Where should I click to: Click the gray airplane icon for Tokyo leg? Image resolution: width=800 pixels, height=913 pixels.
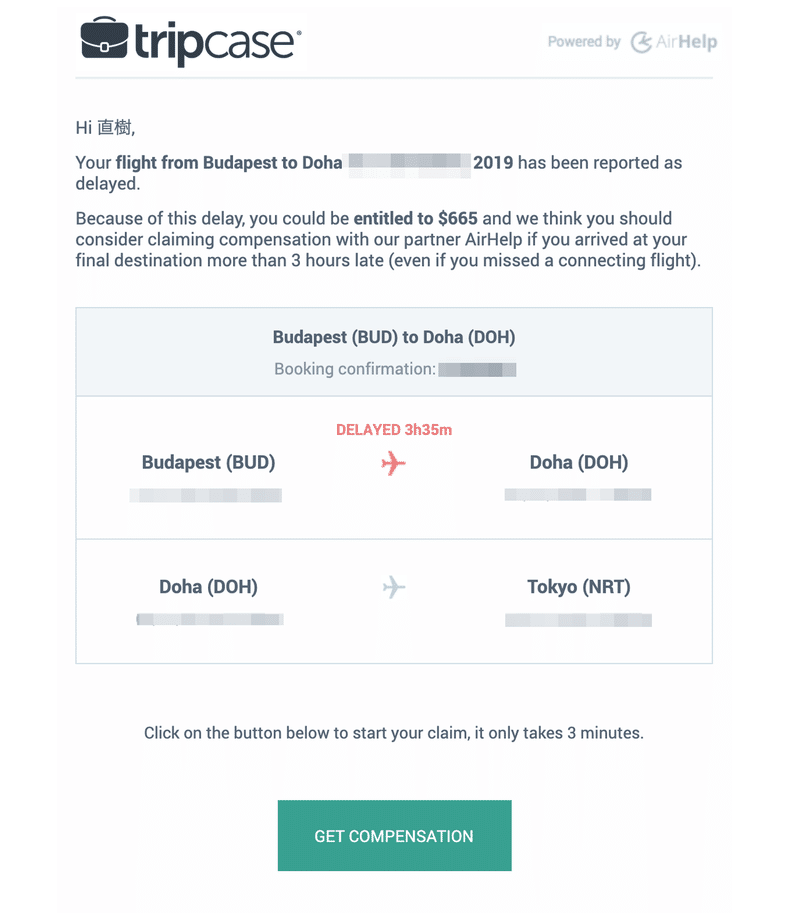[x=394, y=587]
